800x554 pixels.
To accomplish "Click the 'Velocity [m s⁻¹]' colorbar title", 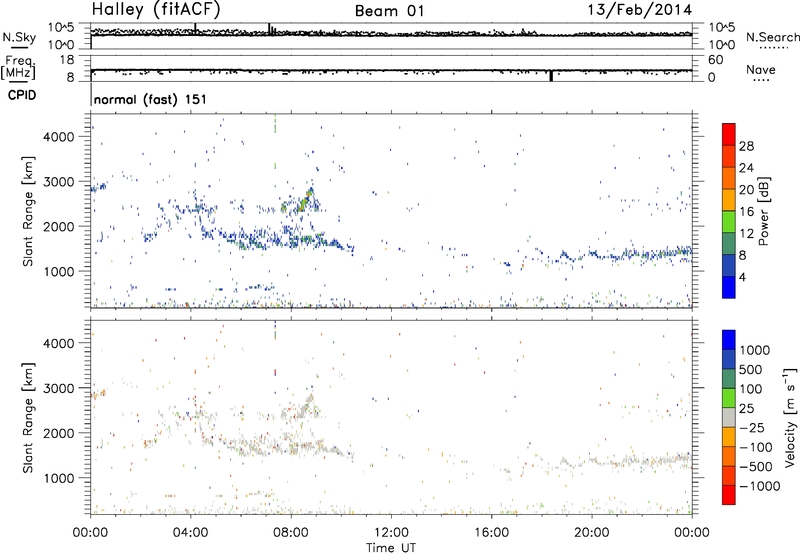I will 790,417.
